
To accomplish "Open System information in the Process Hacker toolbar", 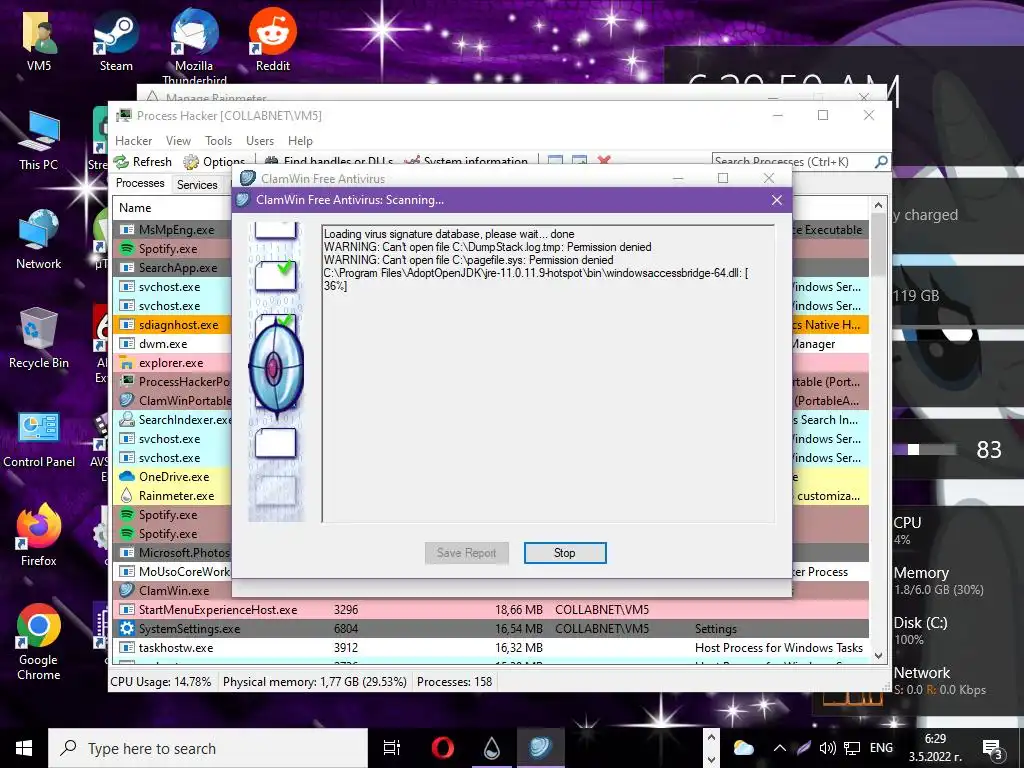I will click(466, 161).
